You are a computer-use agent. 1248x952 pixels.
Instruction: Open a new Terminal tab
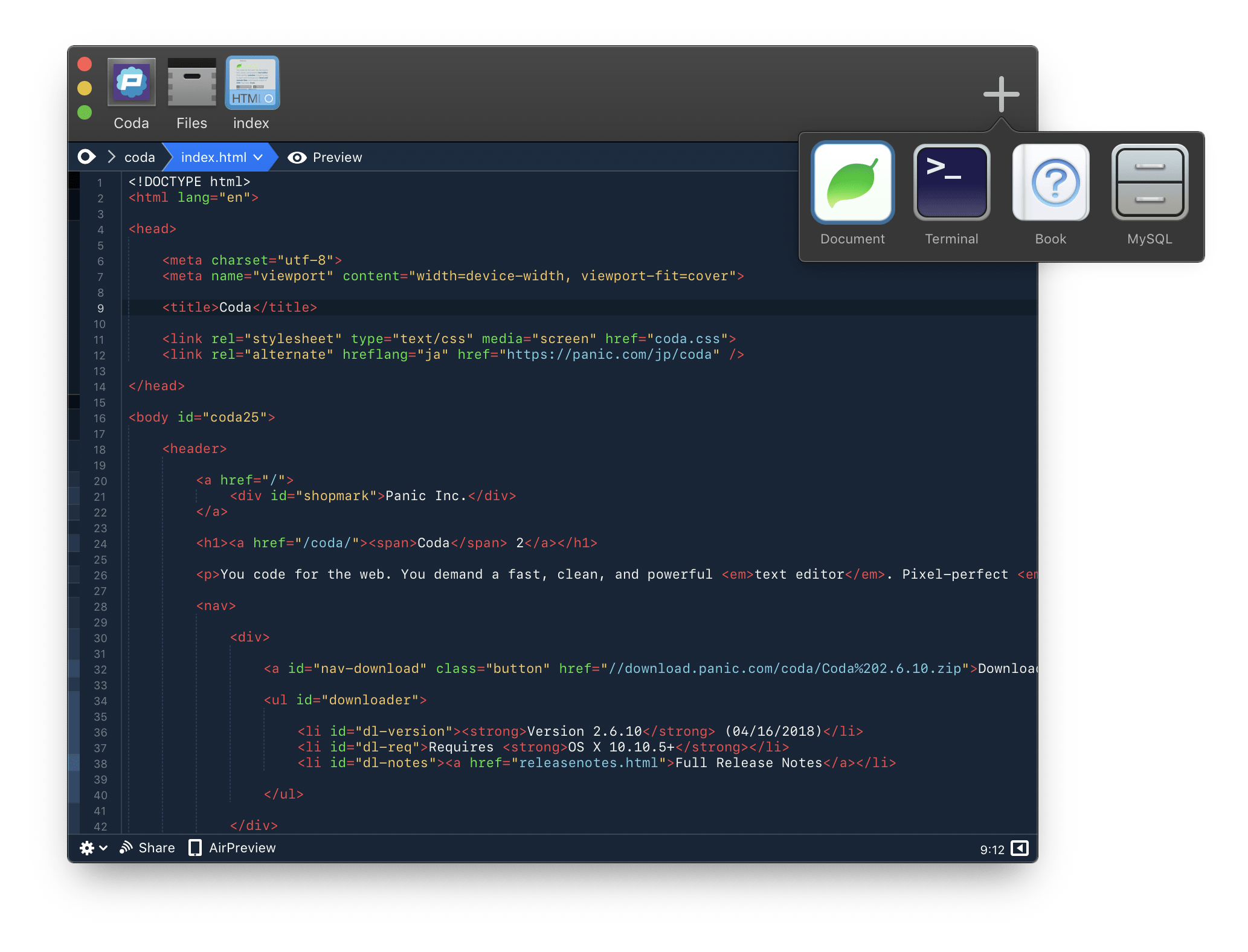pos(951,182)
